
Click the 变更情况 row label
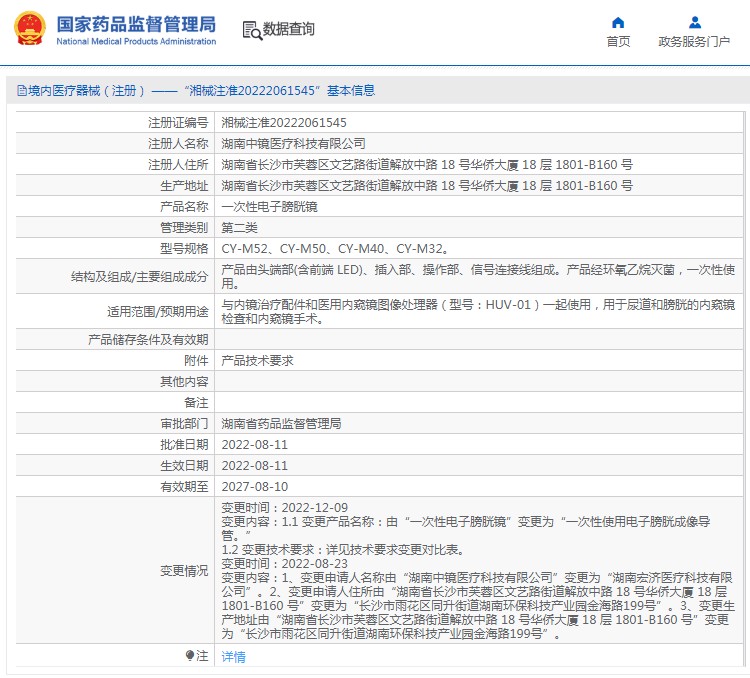(184, 571)
